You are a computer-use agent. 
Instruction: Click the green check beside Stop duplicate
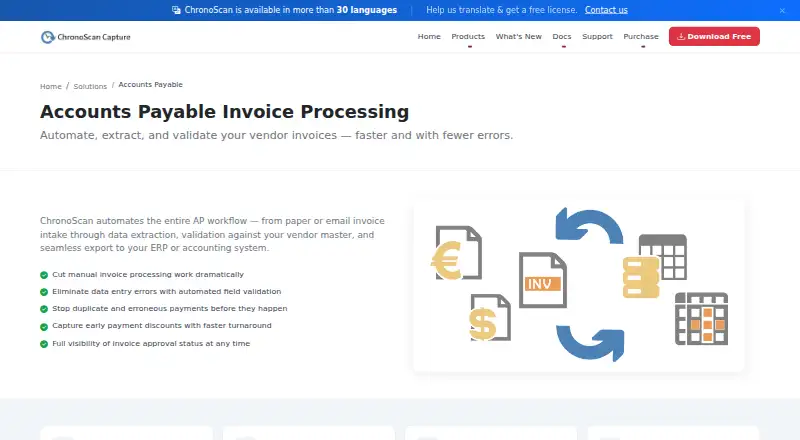coord(44,309)
